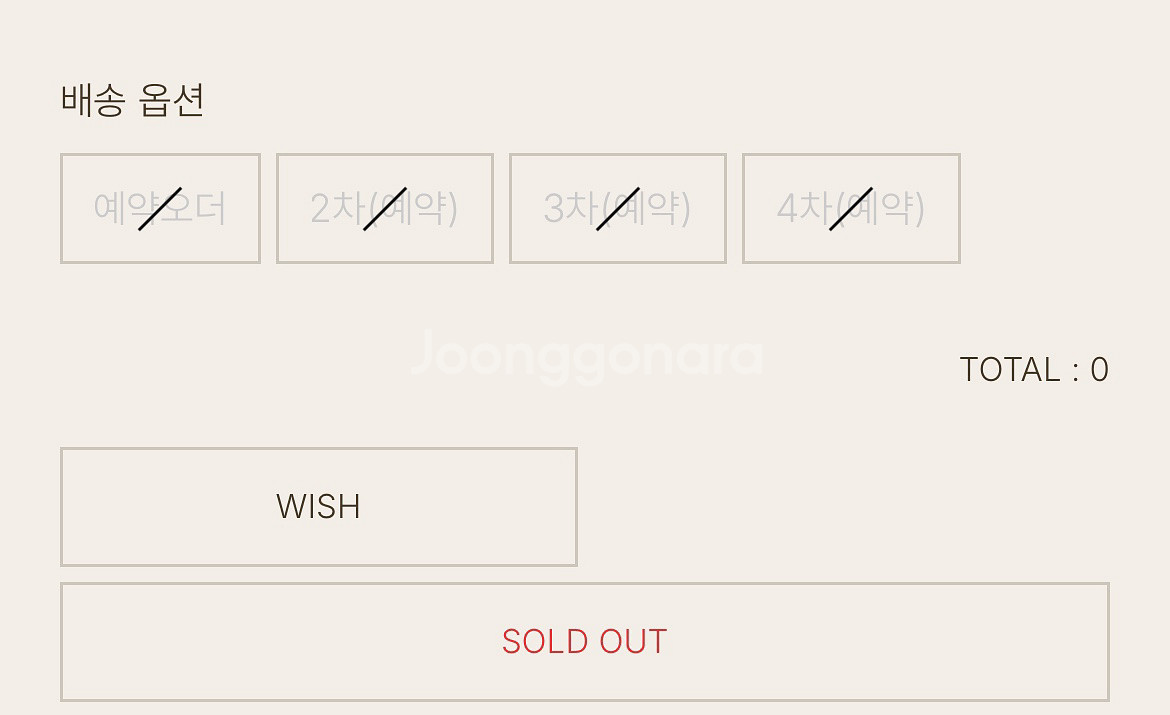
Task: Select the 예약오더 delivery option
Action: (160, 208)
